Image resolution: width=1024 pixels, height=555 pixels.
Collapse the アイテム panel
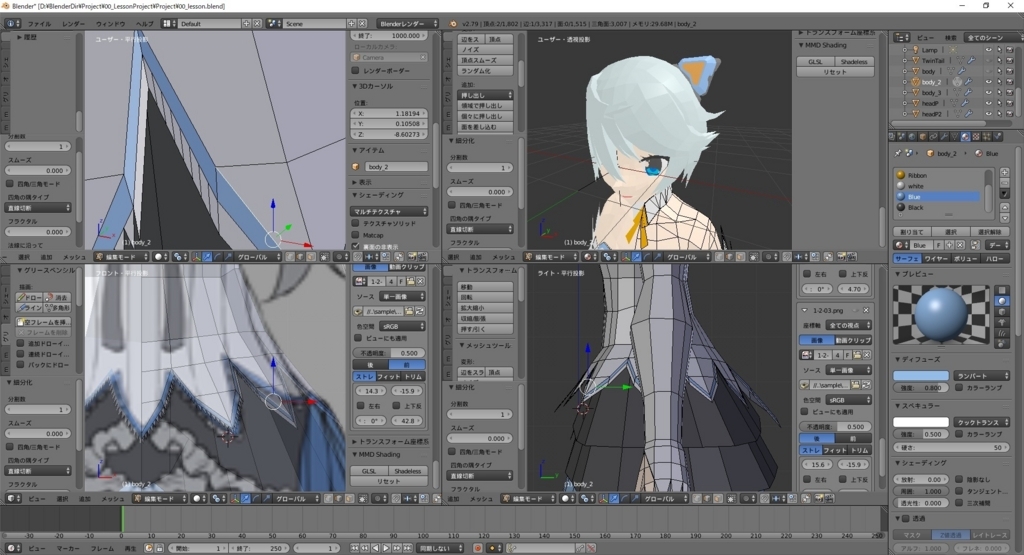[368, 150]
